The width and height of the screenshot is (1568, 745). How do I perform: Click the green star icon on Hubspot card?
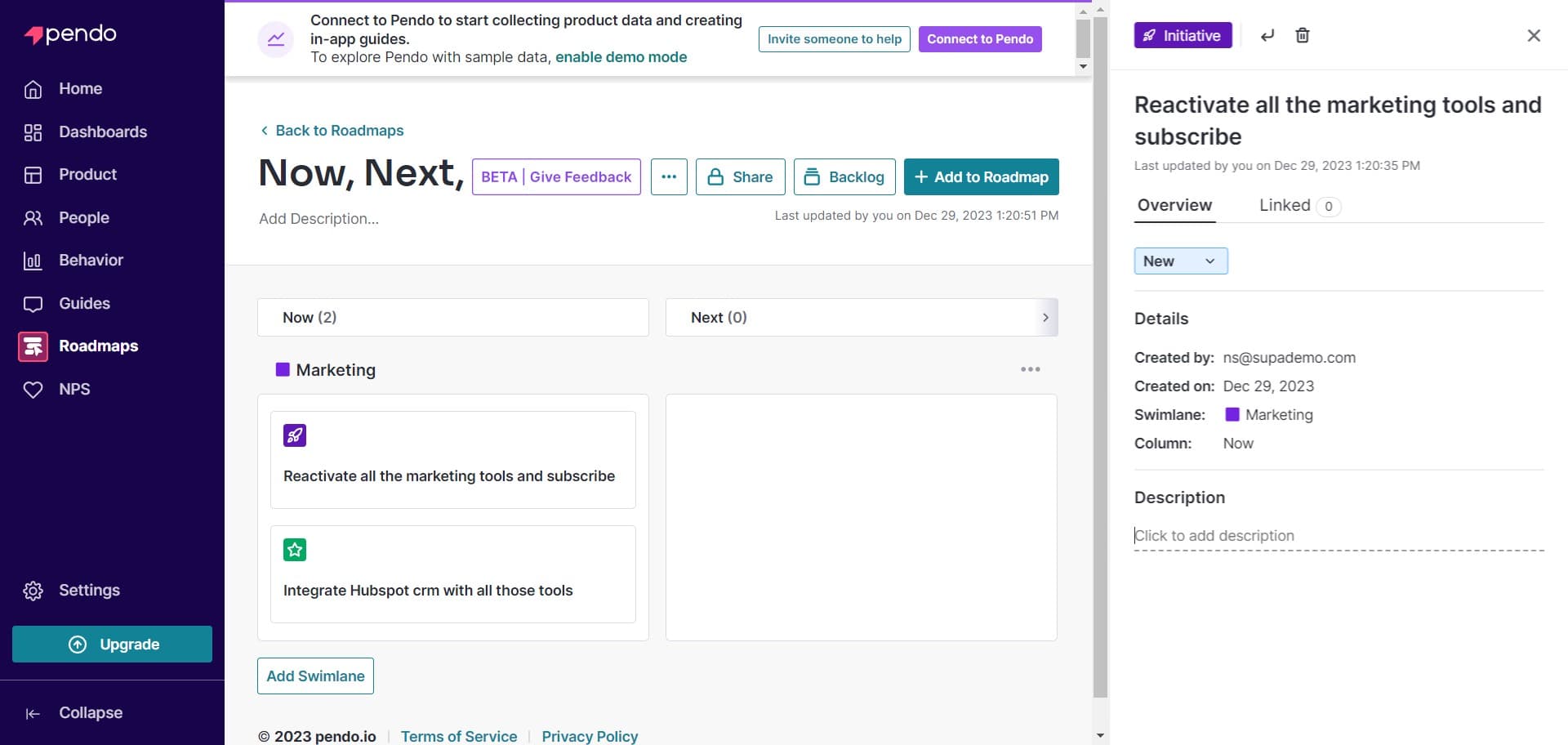(x=295, y=550)
